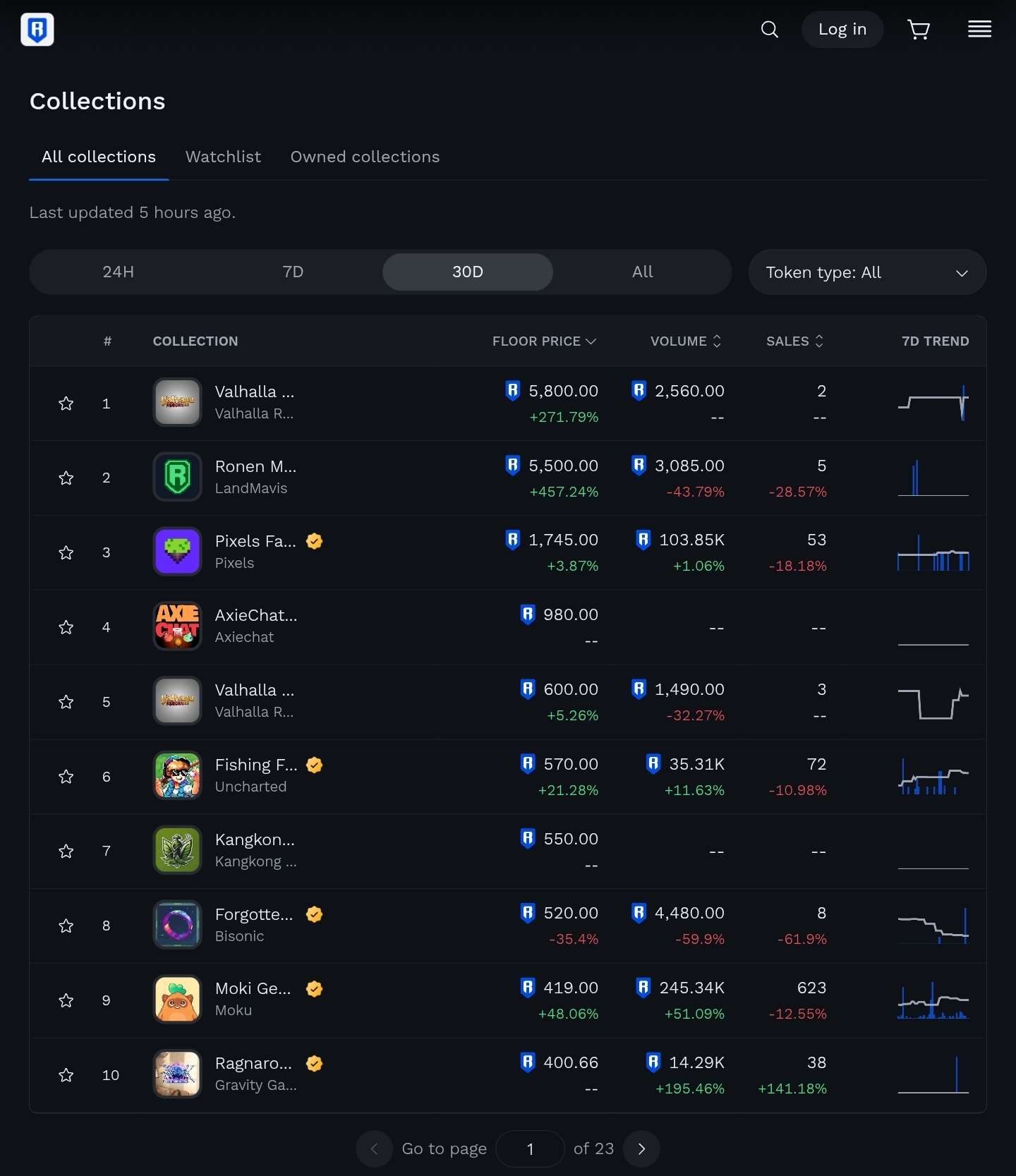Click the AxieChat collection icon
1016x1176 pixels.
tap(178, 626)
